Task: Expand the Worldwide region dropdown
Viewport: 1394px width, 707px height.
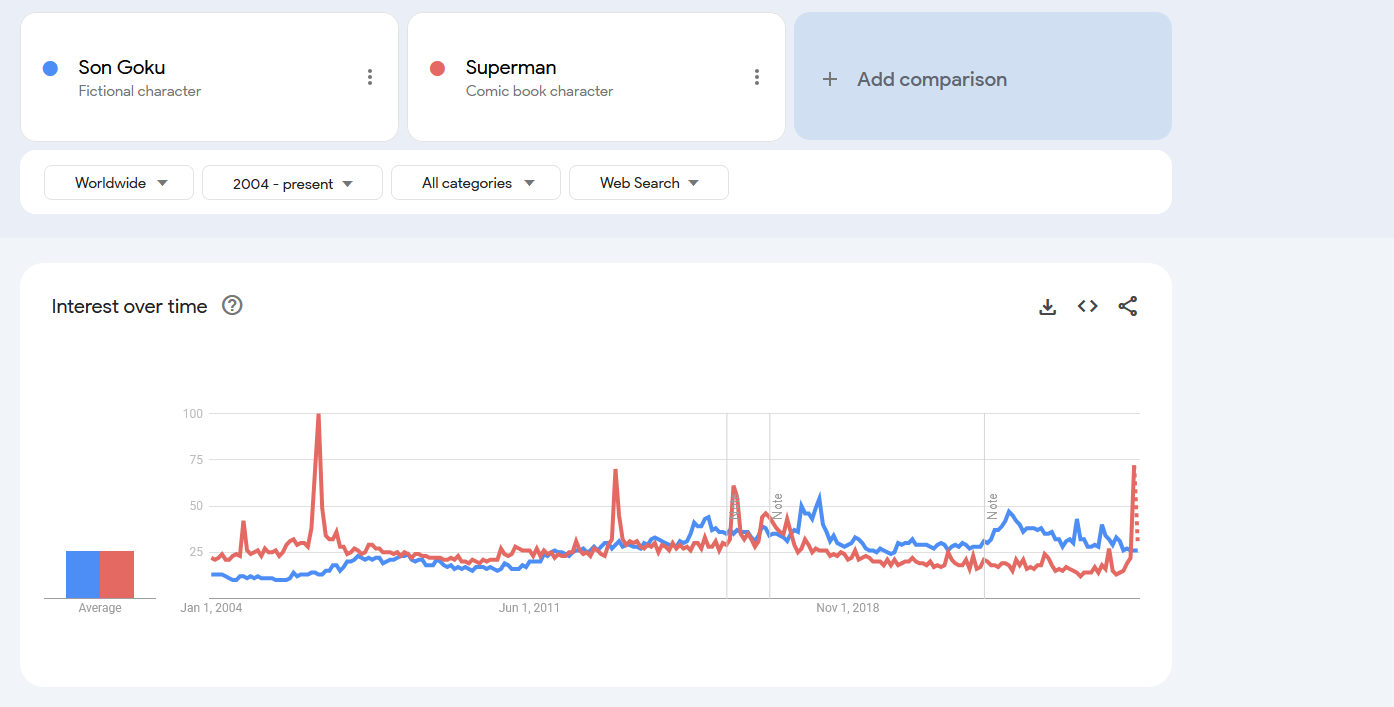Action: tap(119, 183)
